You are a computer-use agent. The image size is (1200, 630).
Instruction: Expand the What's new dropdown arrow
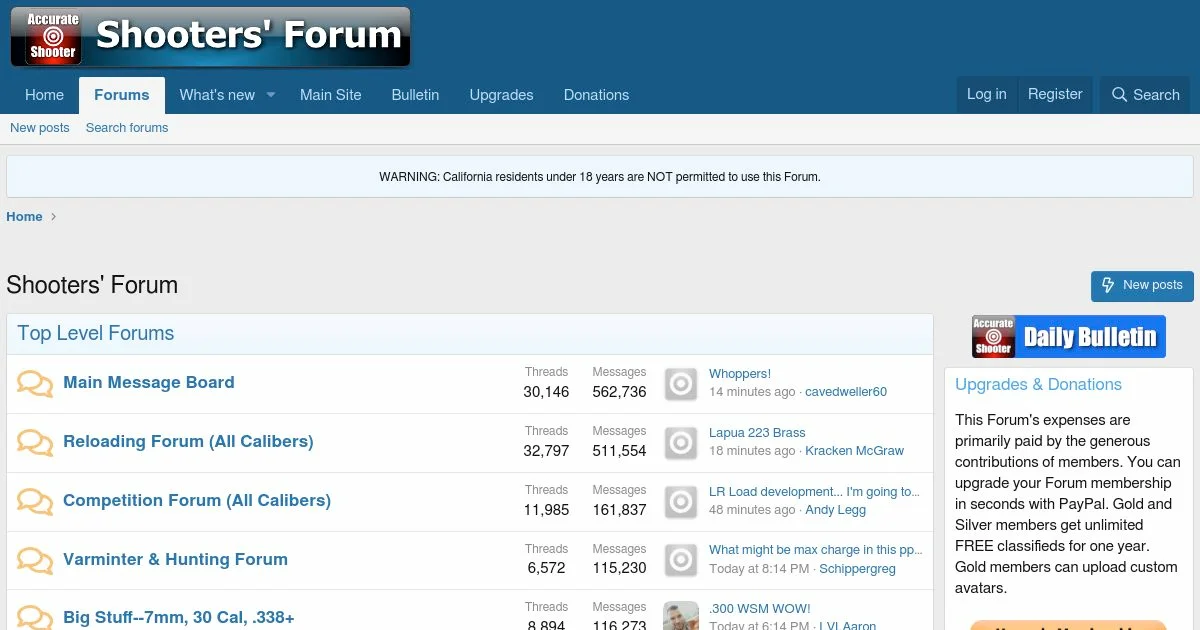pyautogui.click(x=270, y=95)
